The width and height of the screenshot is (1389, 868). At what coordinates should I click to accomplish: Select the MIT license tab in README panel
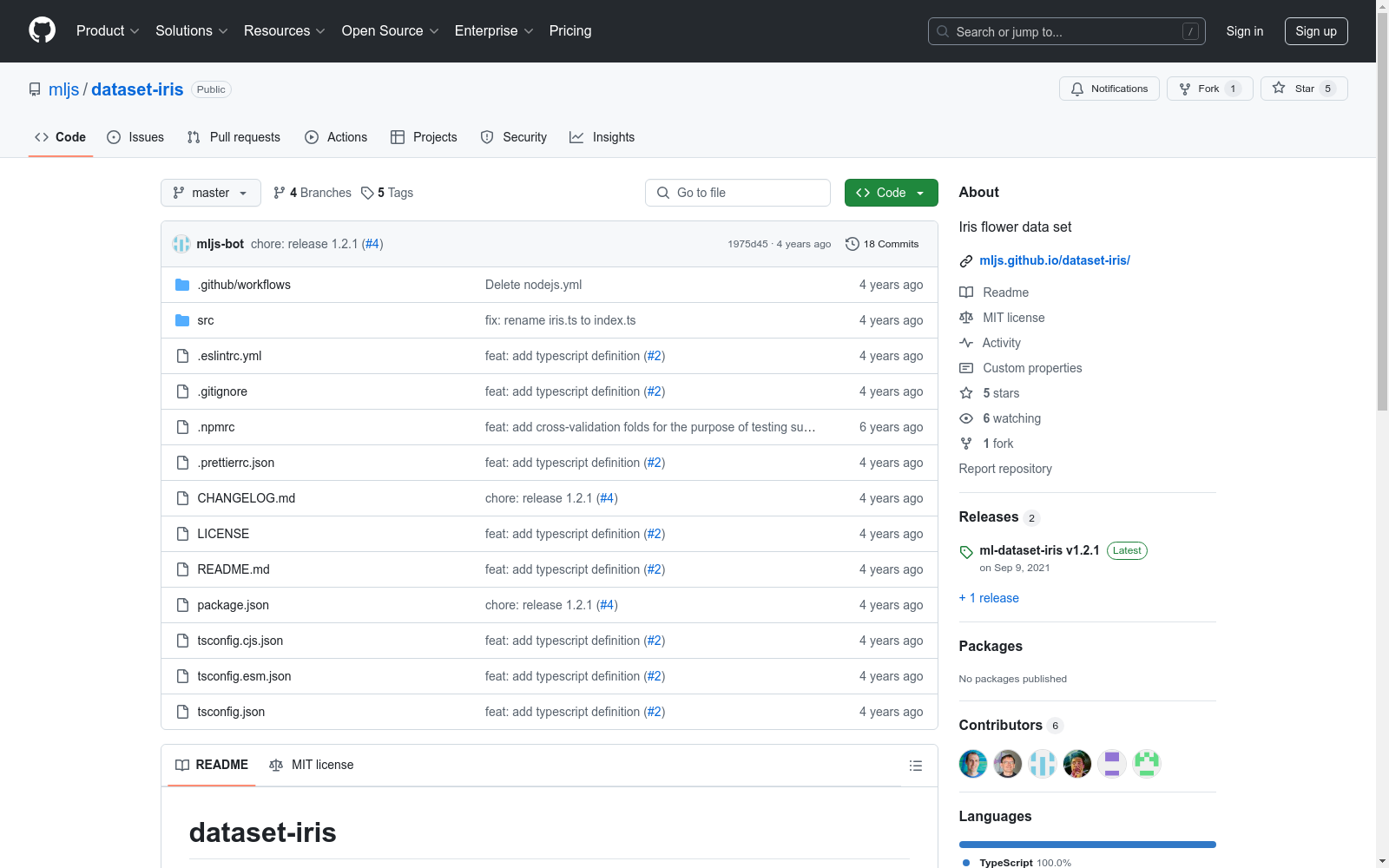click(x=312, y=765)
